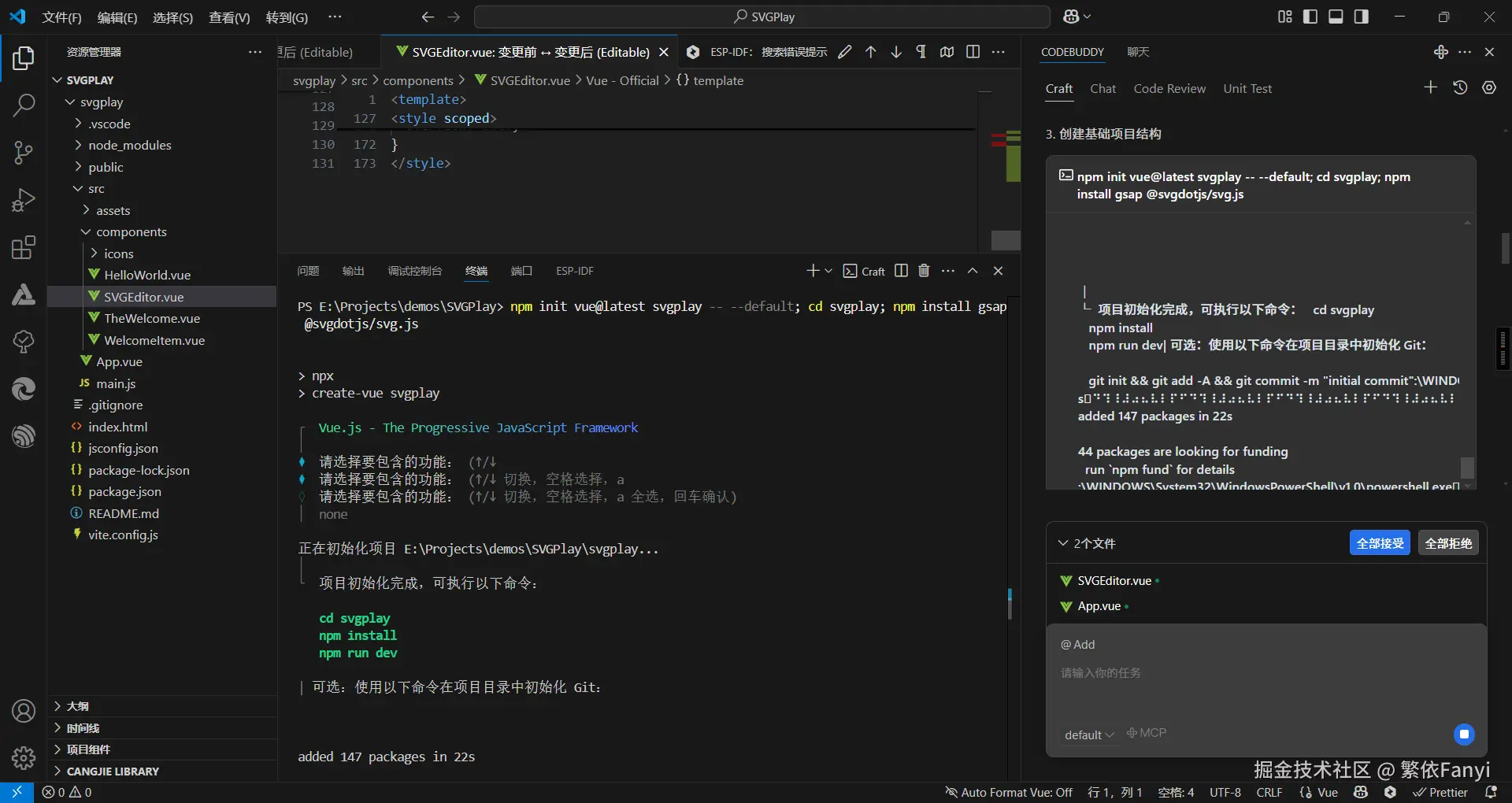Close the SVGEditor.vue diff tab
1512x803 pixels.
664,52
